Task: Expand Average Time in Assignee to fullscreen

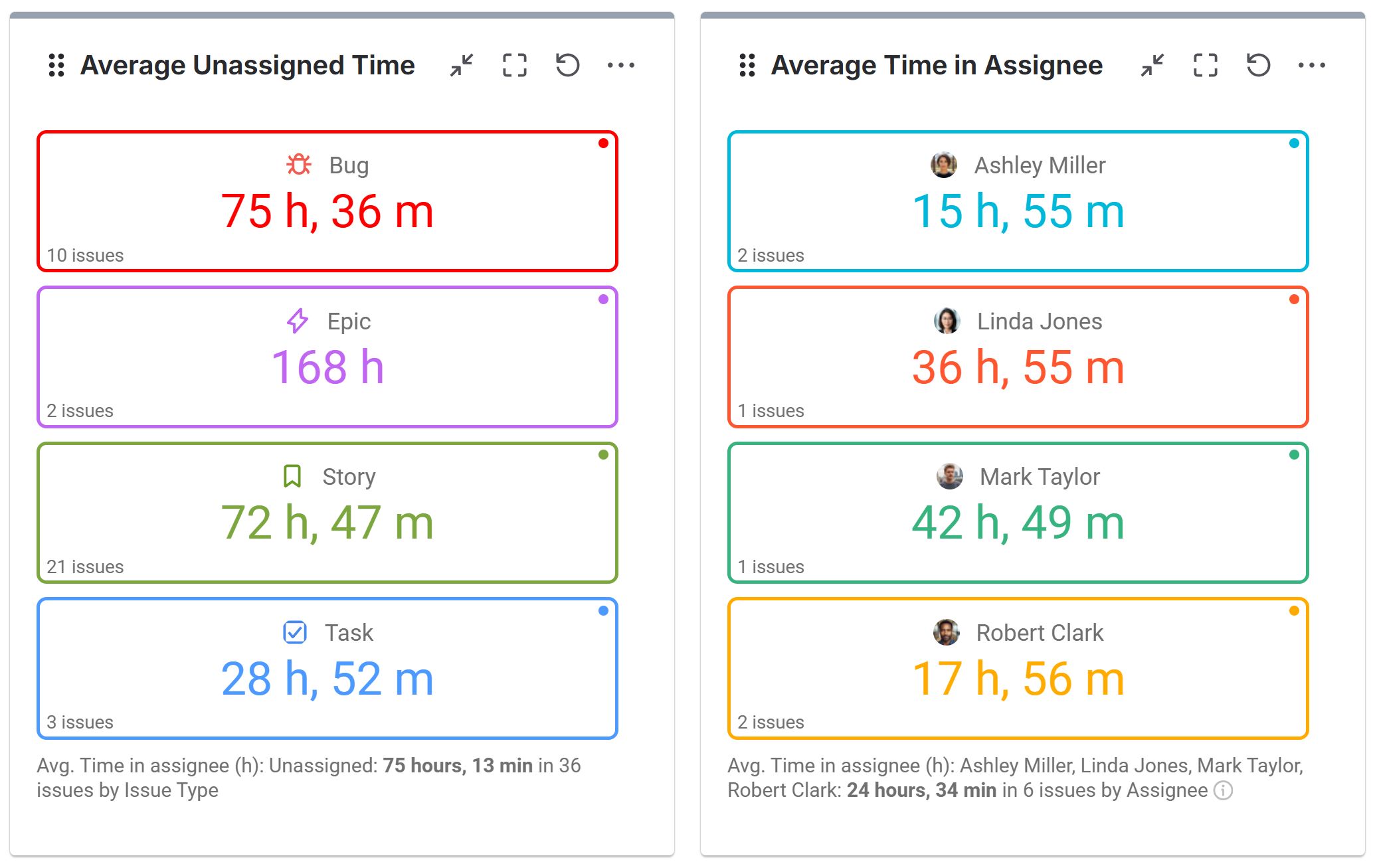Action: click(x=1205, y=64)
